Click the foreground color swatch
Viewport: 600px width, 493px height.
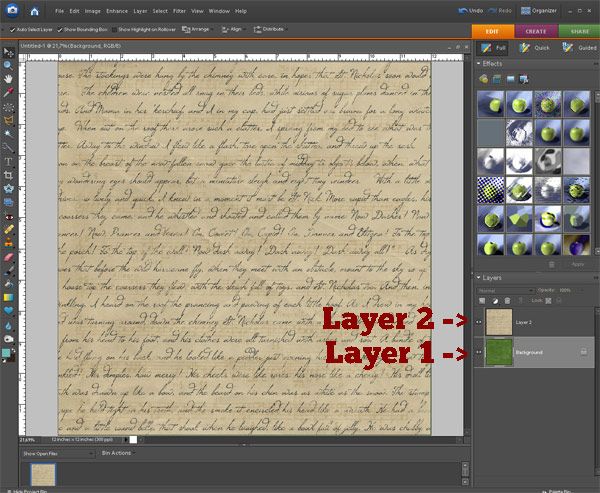(6, 353)
